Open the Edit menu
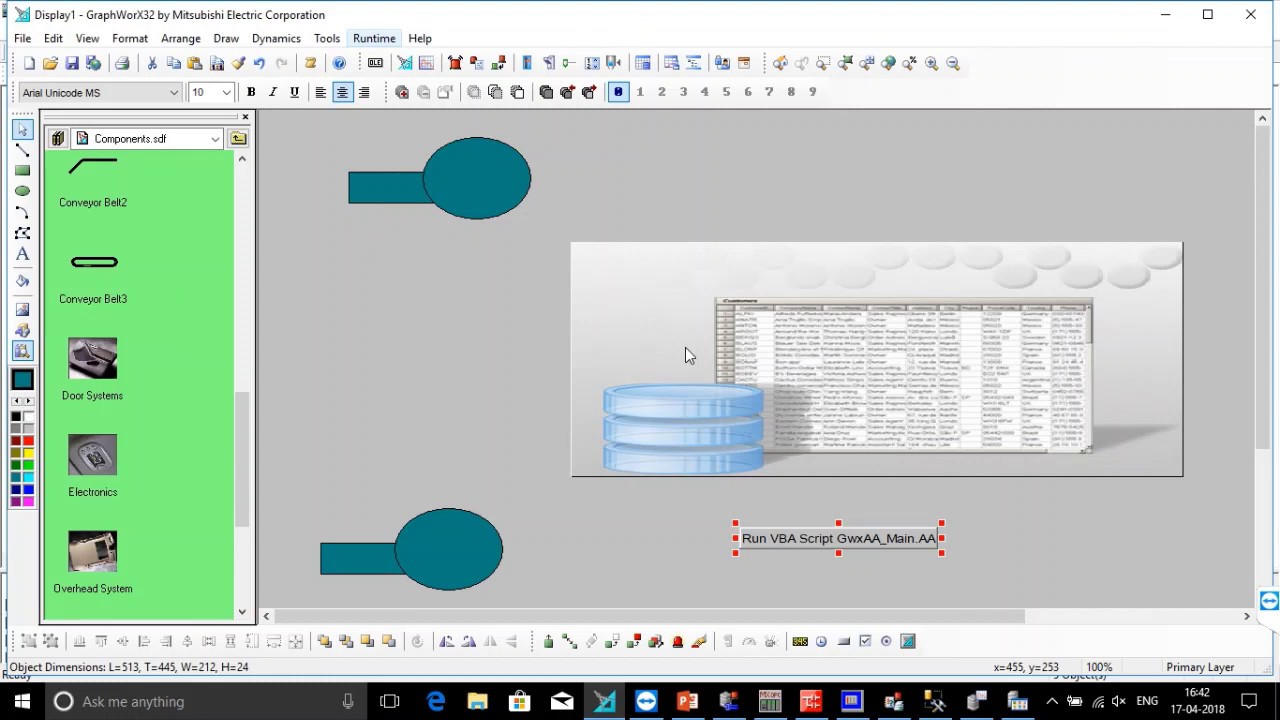Image resolution: width=1280 pixels, height=720 pixels. point(53,38)
